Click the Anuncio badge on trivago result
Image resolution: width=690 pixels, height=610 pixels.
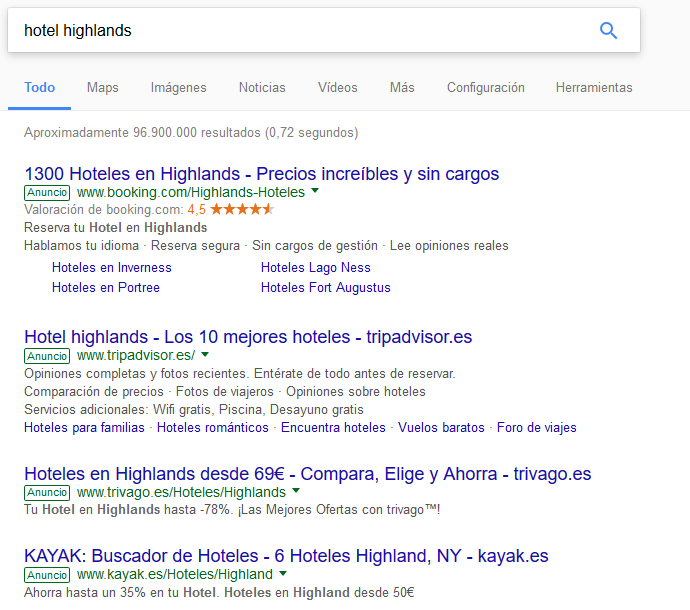tap(47, 492)
